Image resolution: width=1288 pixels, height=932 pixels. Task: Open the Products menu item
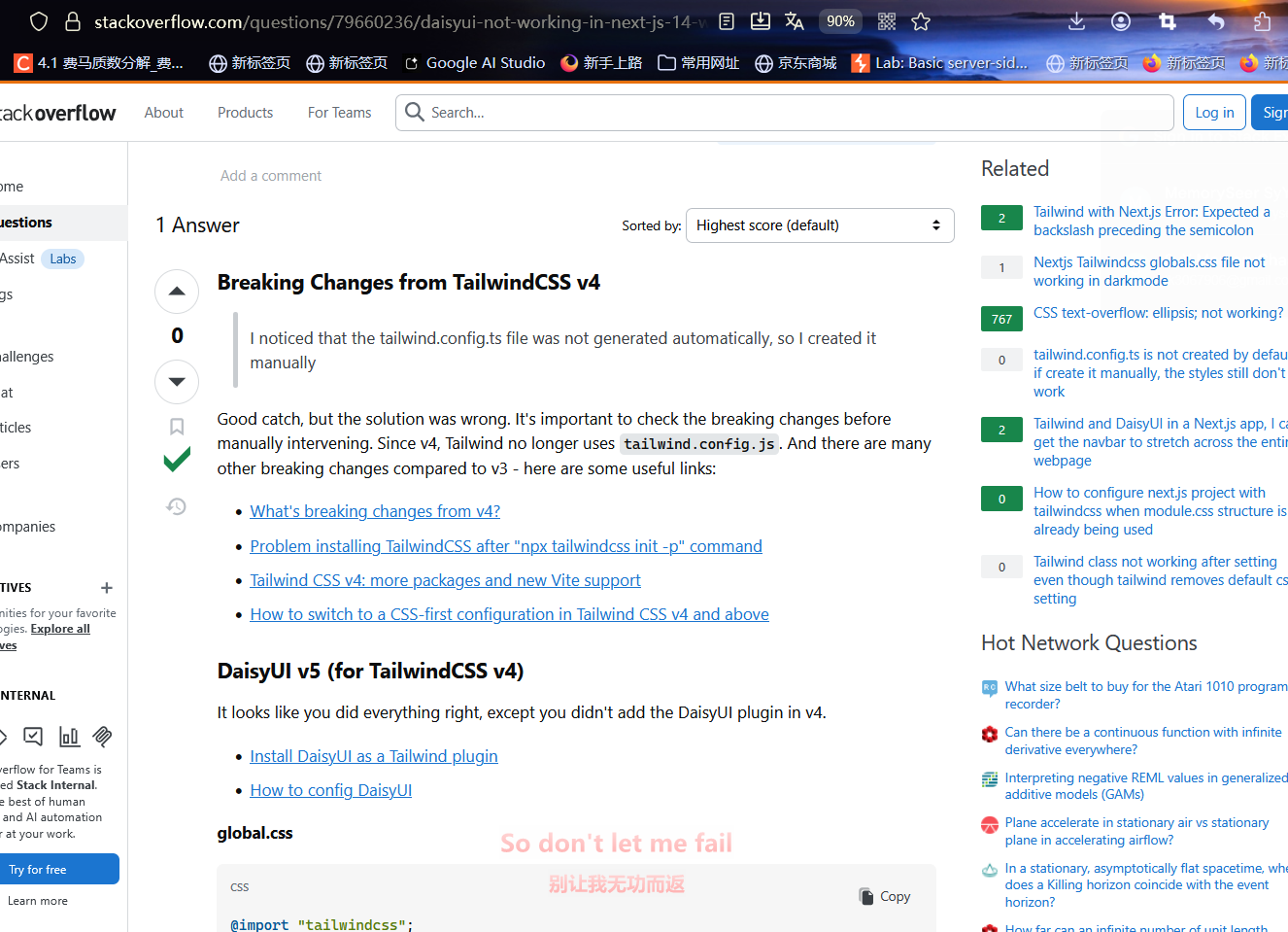(x=245, y=113)
